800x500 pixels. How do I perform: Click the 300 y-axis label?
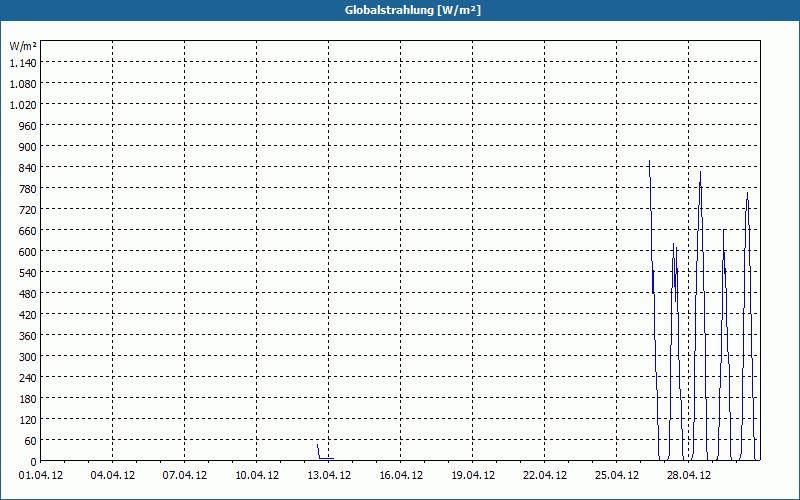pos(28,357)
